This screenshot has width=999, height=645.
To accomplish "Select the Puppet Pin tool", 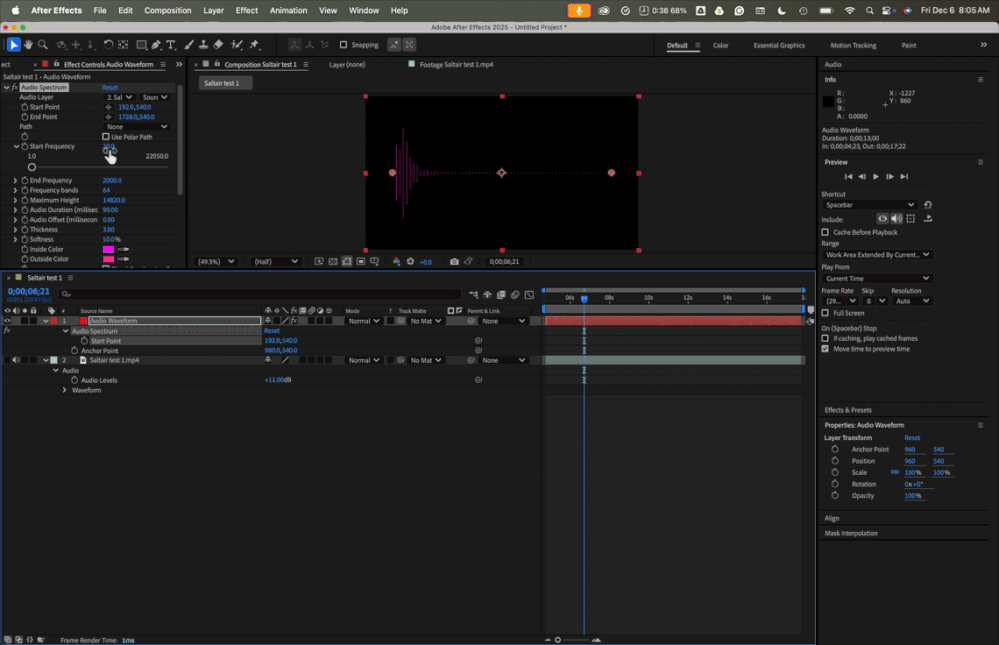I will (255, 45).
